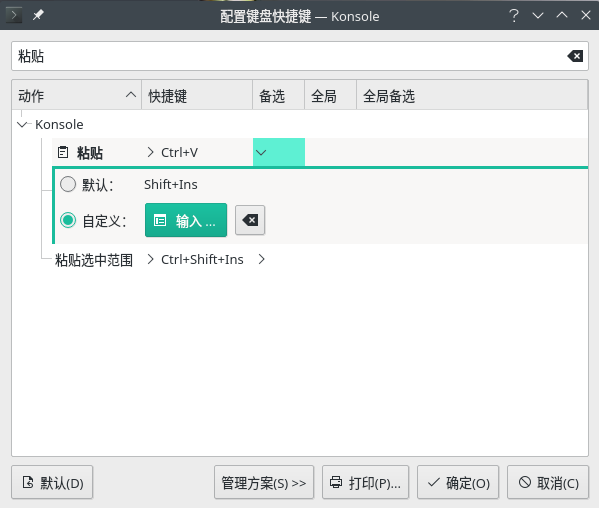This screenshot has width=599, height=508.
Task: Open 管理方案(S) options
Action: pos(264,482)
